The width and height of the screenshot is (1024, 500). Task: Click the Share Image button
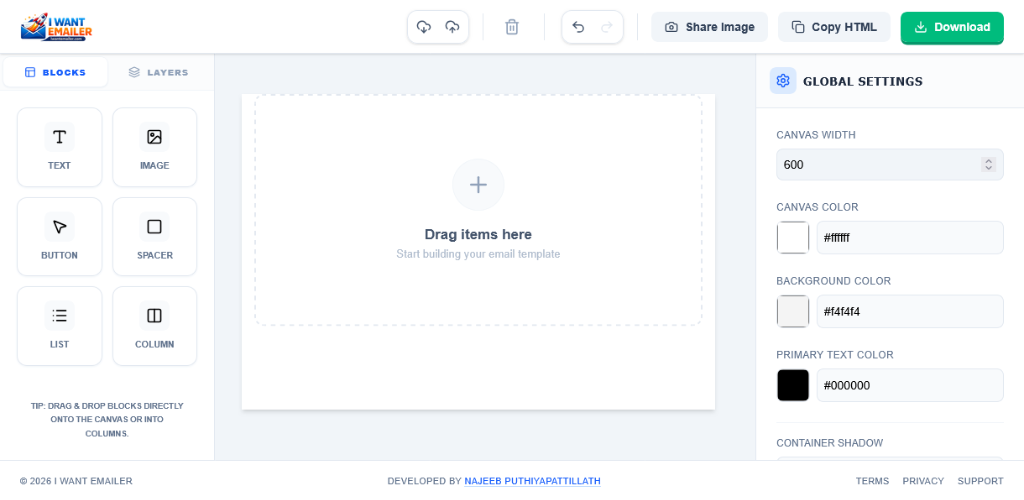point(709,27)
